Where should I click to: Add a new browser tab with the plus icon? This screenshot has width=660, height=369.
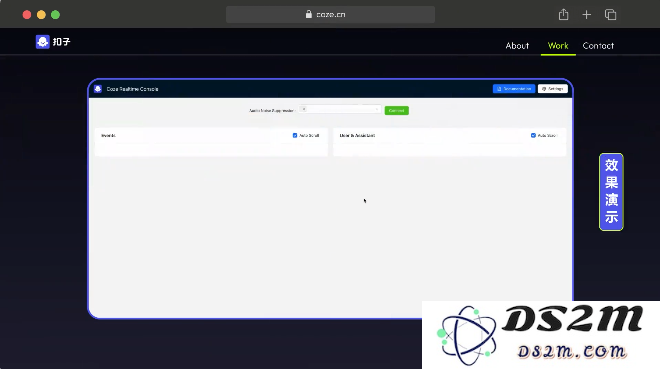[586, 15]
